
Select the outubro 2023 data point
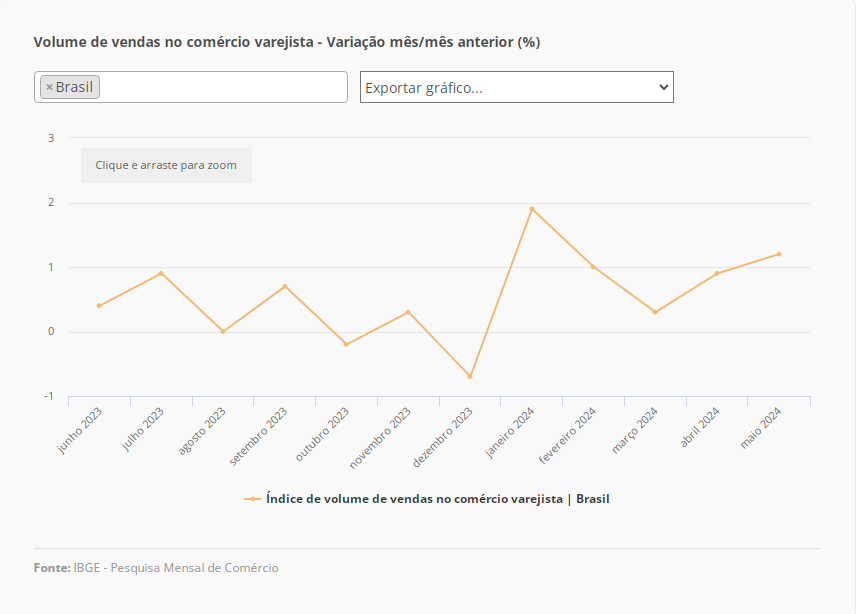346,344
